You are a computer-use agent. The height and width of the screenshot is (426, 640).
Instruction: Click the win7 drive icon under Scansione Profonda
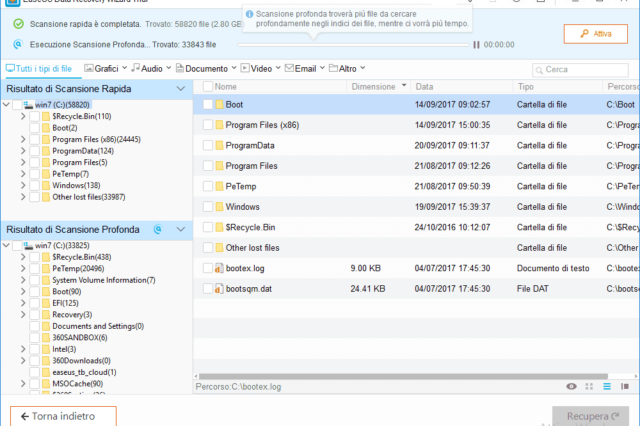[x=28, y=246]
